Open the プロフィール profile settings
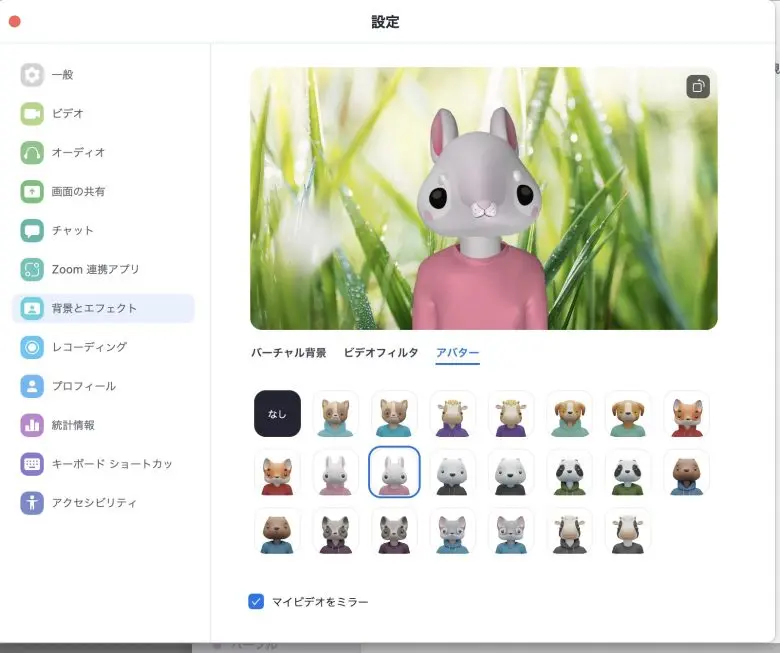Image resolution: width=780 pixels, height=653 pixels. click(x=103, y=386)
